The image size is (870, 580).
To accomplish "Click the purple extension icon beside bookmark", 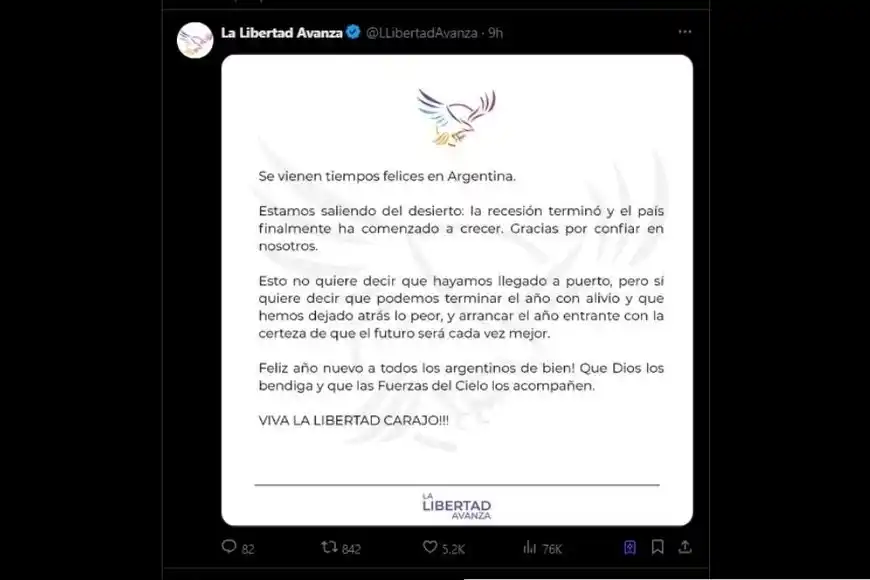I will tap(630, 548).
